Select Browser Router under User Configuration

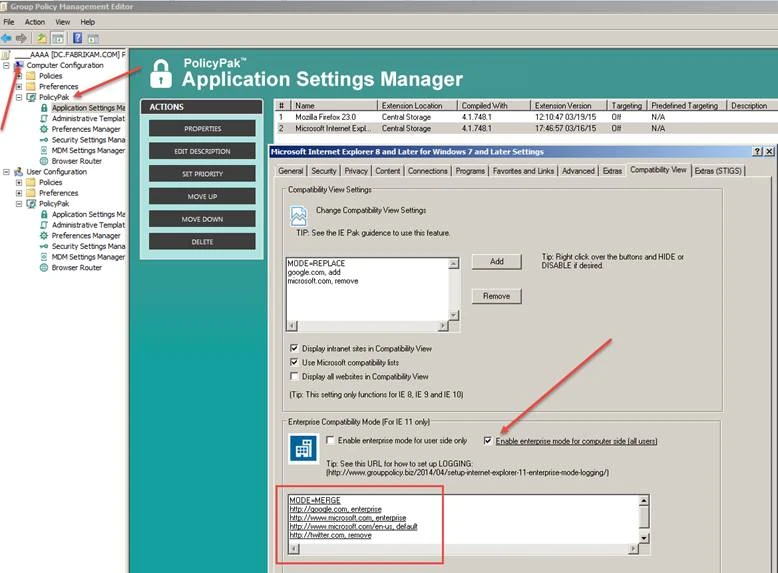pos(76,267)
